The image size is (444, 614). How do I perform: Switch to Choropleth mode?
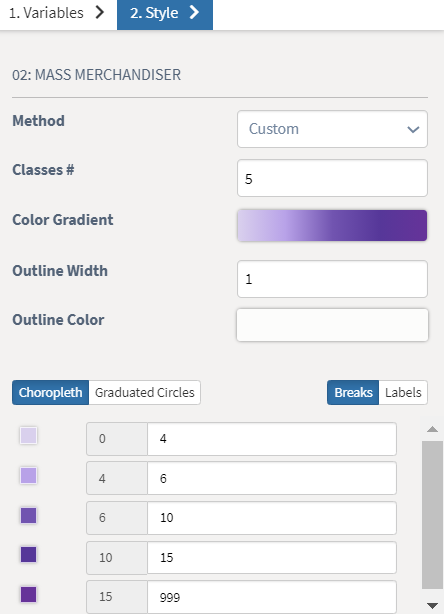[x=51, y=392]
